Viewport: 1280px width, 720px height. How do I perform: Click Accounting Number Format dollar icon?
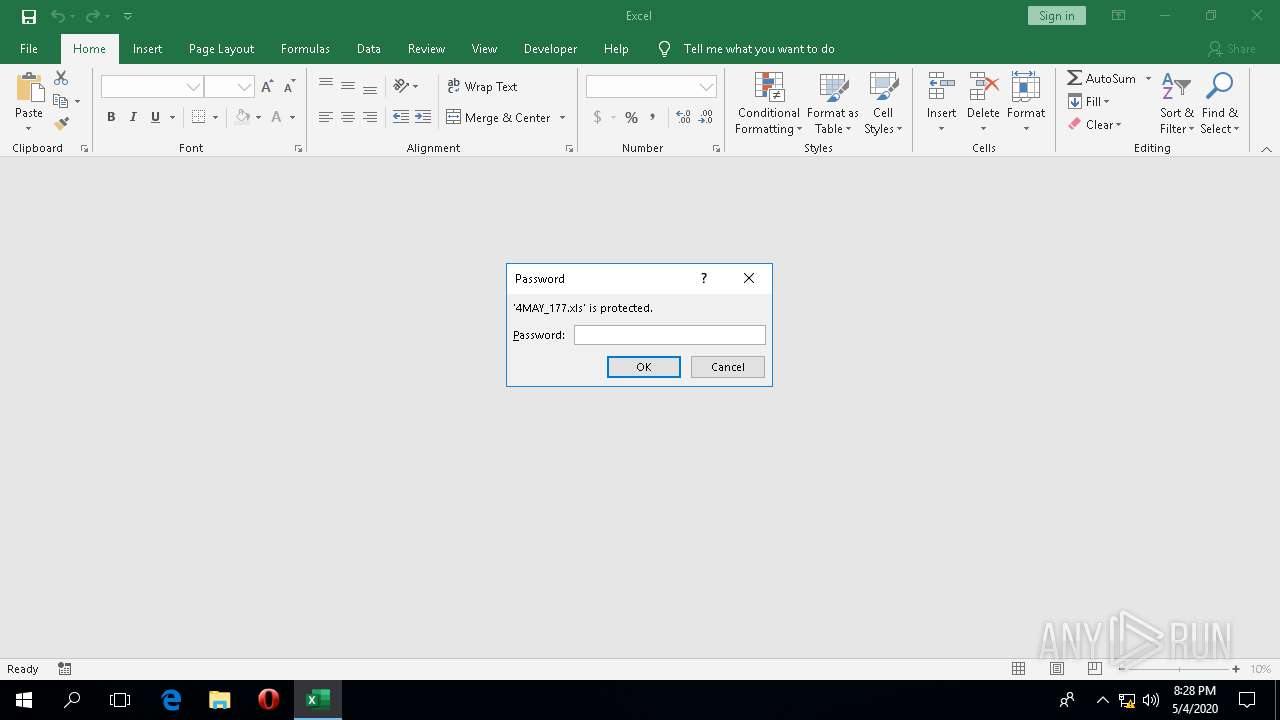click(597, 117)
